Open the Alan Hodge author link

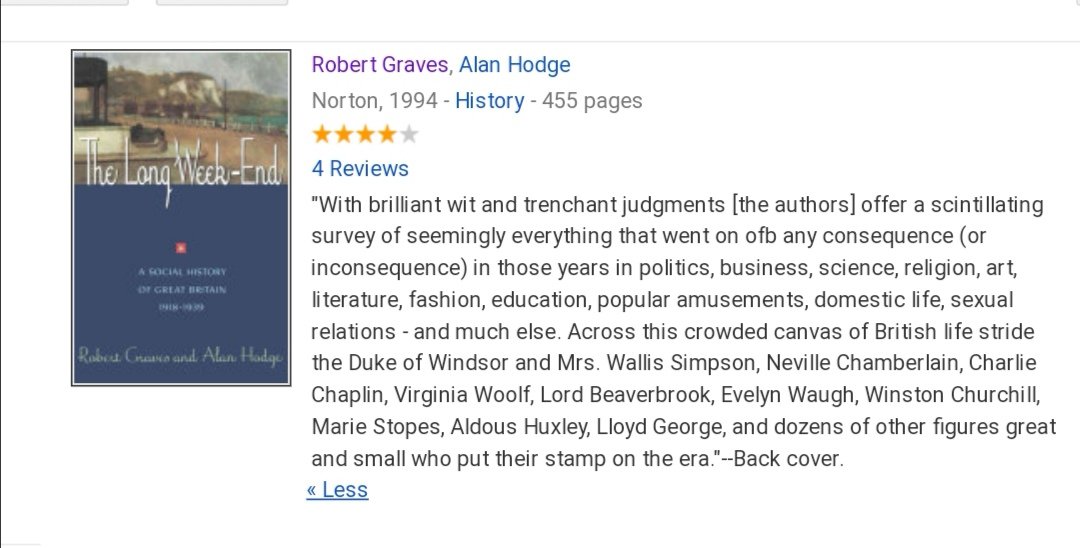click(514, 65)
